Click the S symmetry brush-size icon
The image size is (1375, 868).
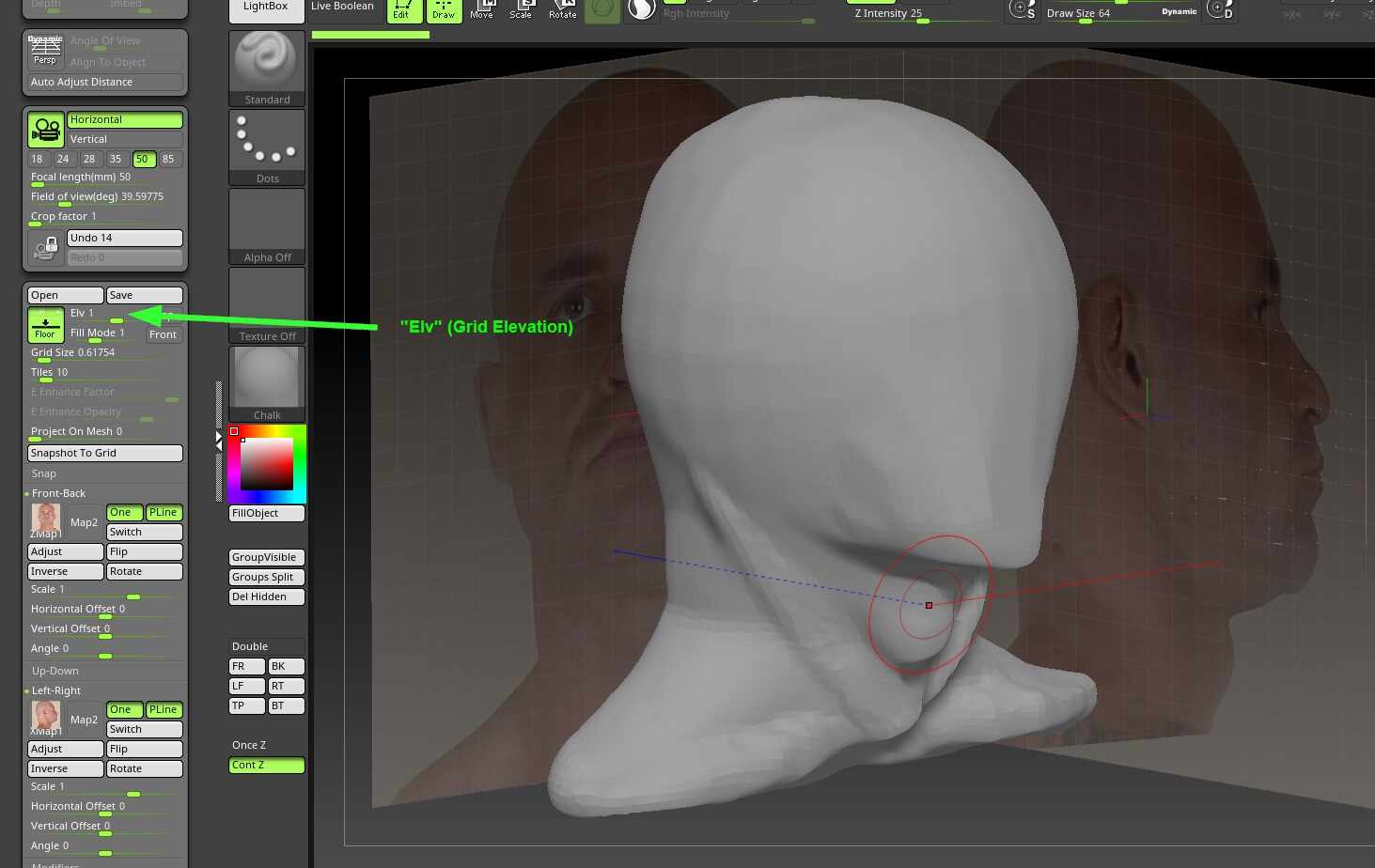(1022, 10)
